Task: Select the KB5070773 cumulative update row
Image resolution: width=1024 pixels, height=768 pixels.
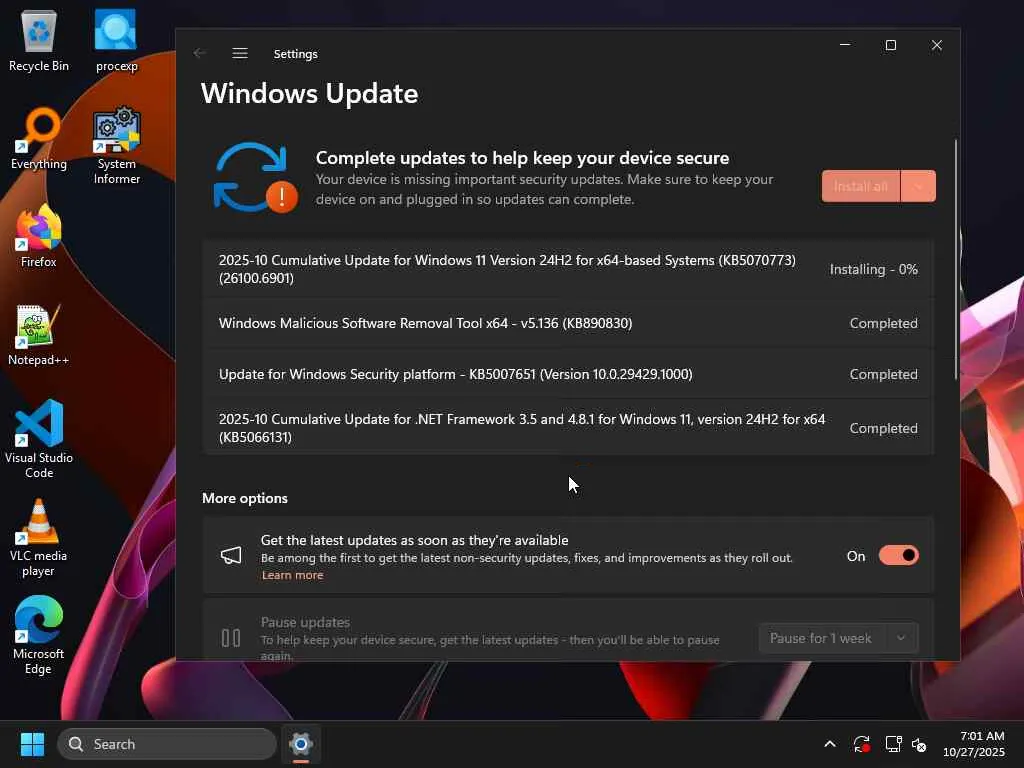Action: [x=568, y=269]
